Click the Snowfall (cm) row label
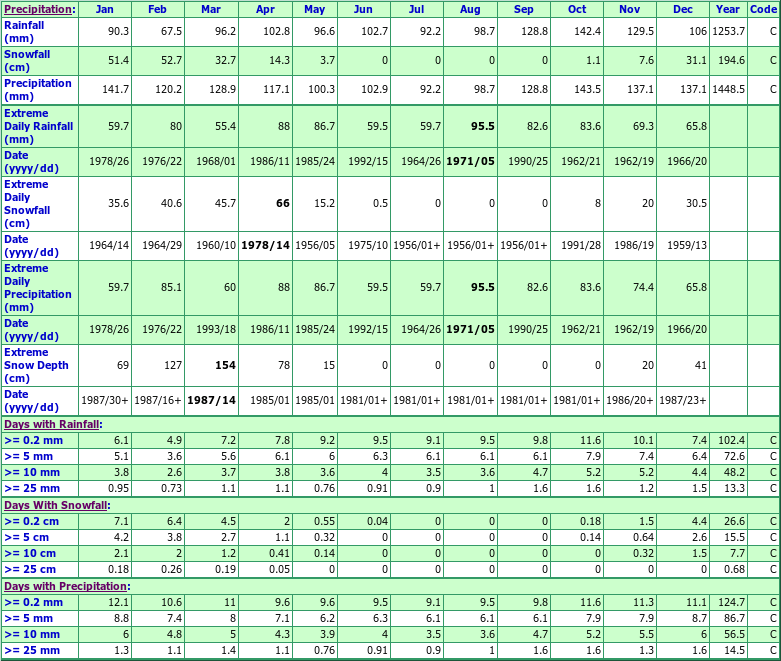The image size is (781, 661). [27, 60]
